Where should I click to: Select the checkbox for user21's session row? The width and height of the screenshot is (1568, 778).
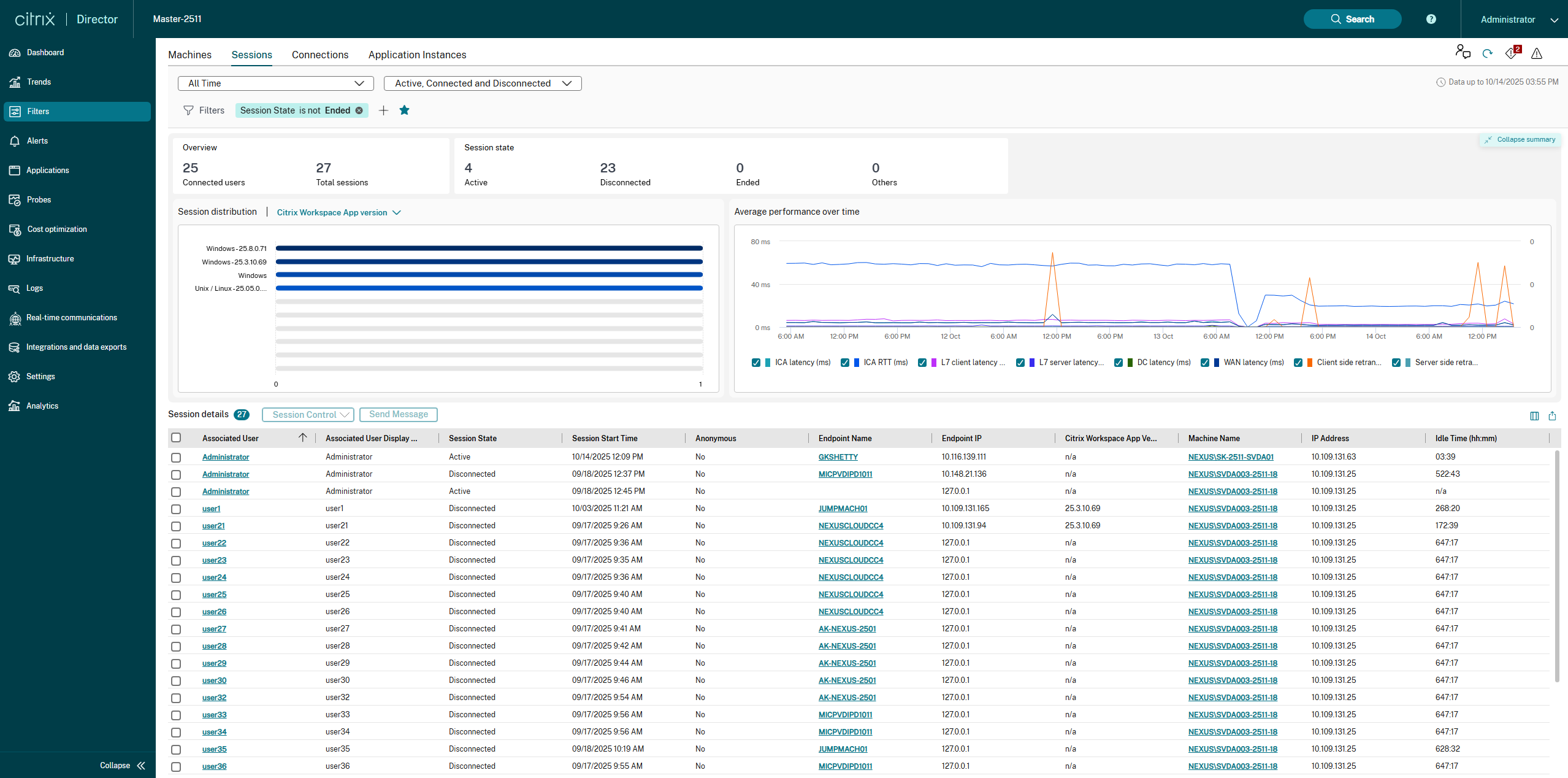177,526
